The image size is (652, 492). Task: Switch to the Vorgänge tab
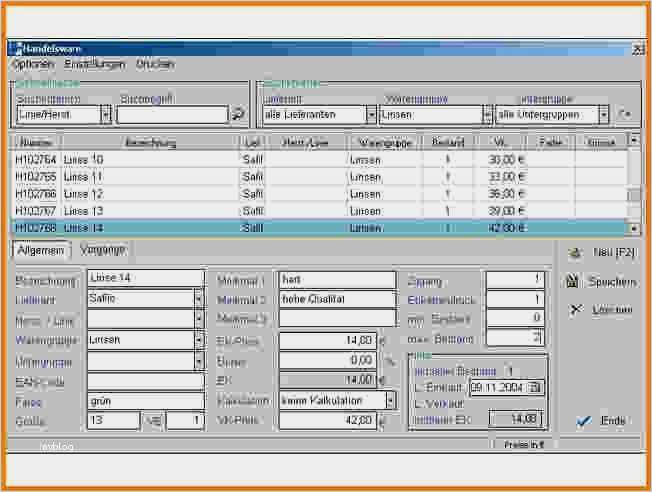[103, 250]
